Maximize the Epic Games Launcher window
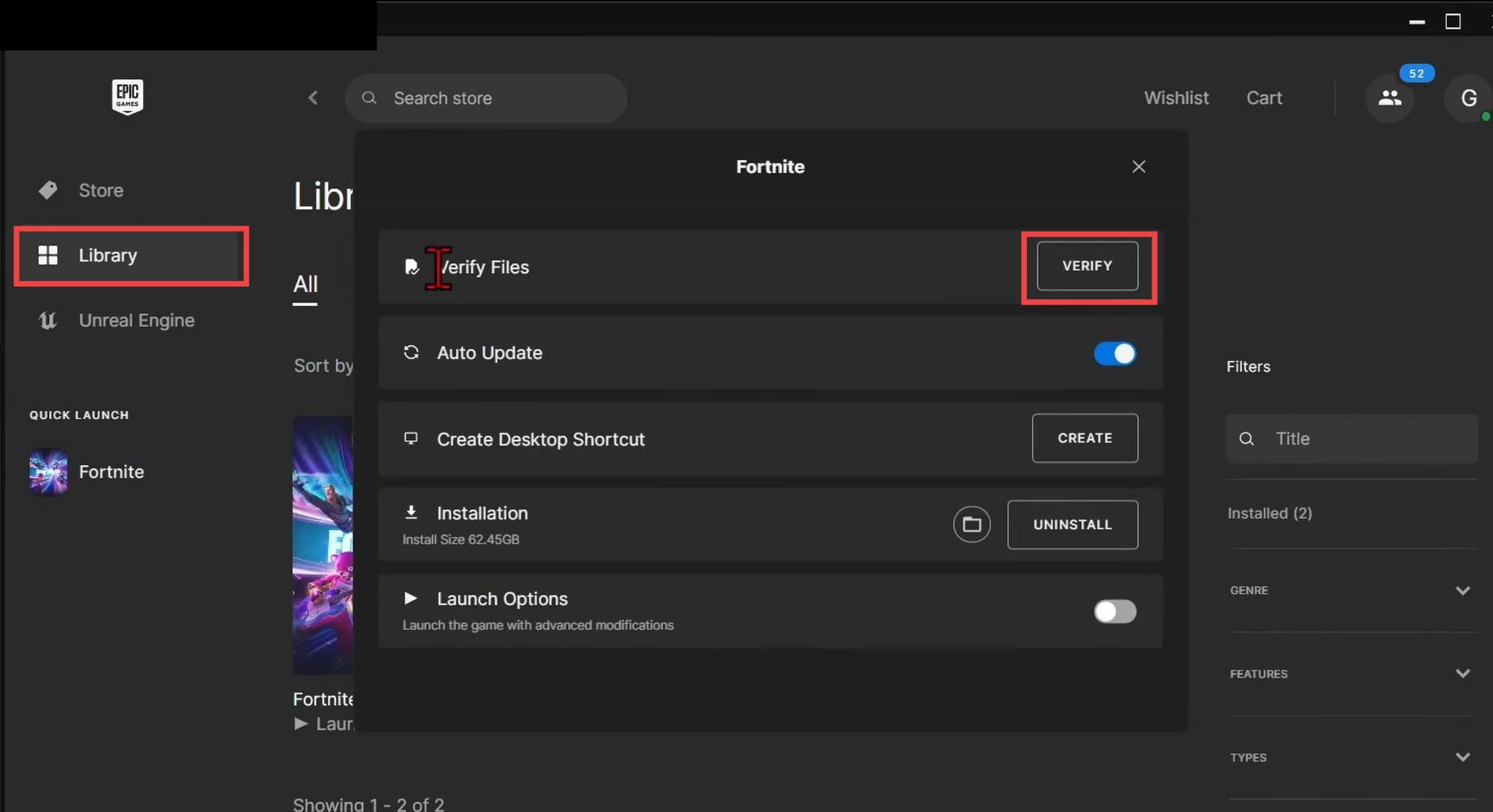 tap(1453, 22)
